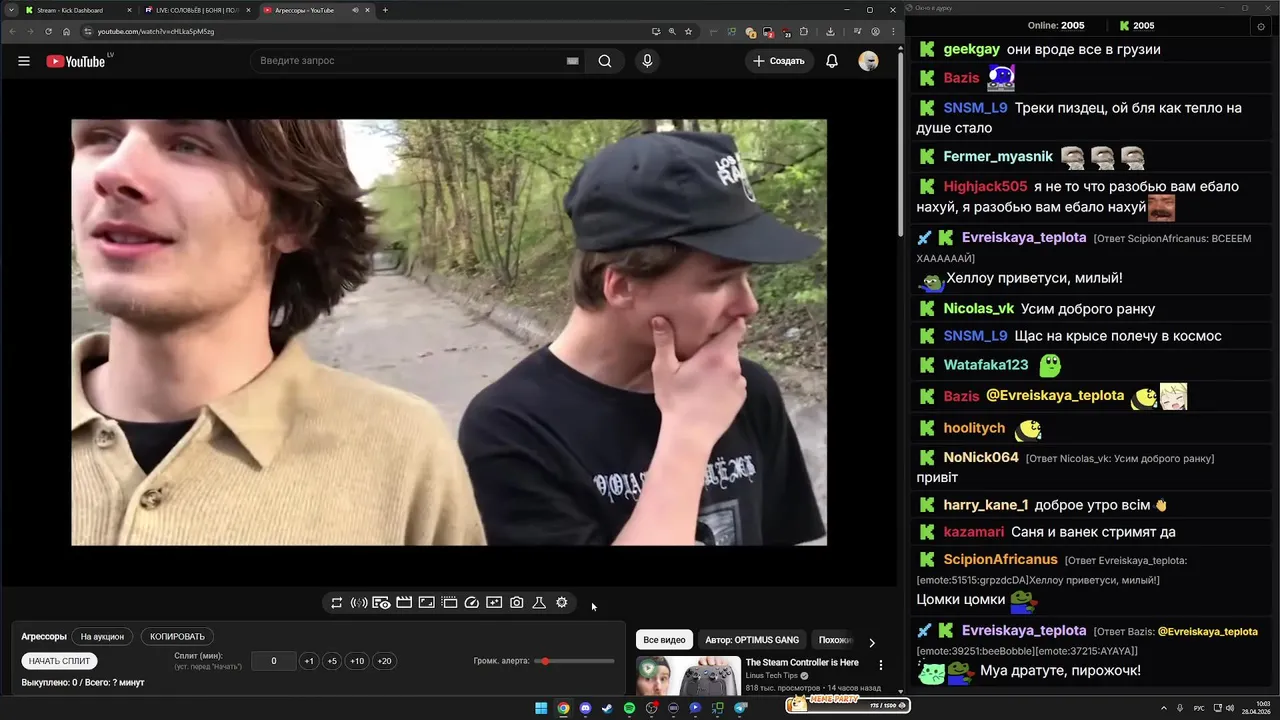Screen dimensions: 1280x720
Task: Click the browser home button
Action: (67, 31)
